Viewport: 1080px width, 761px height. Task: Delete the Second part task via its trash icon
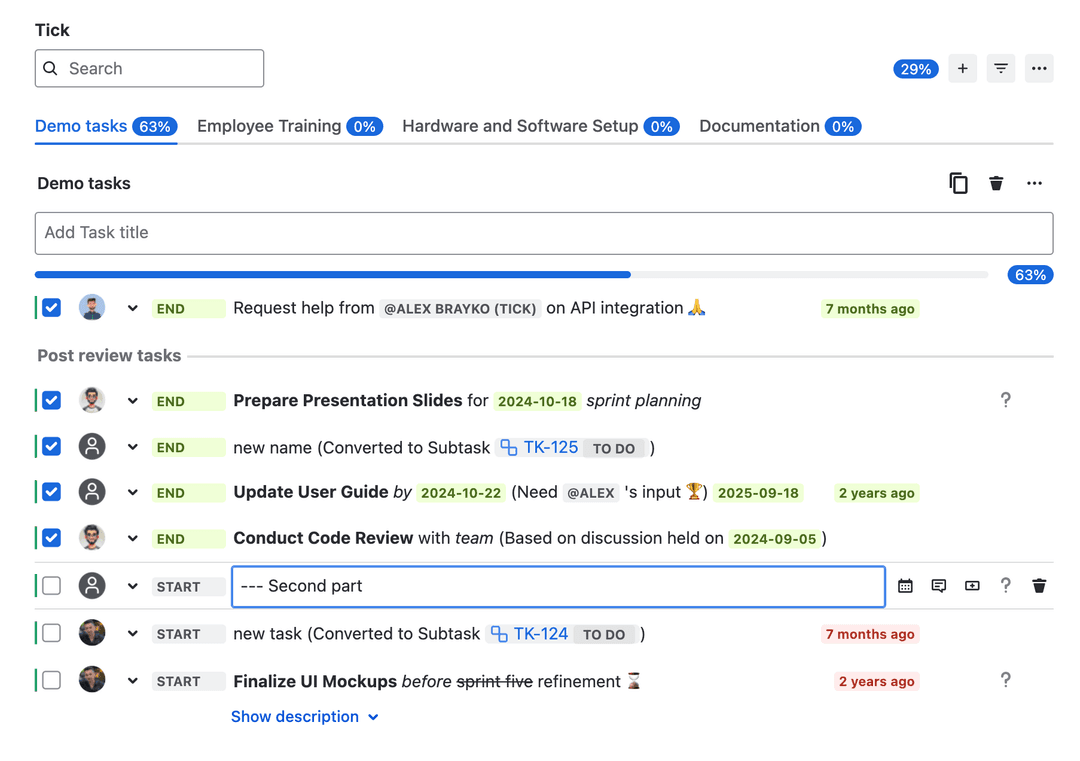1039,585
